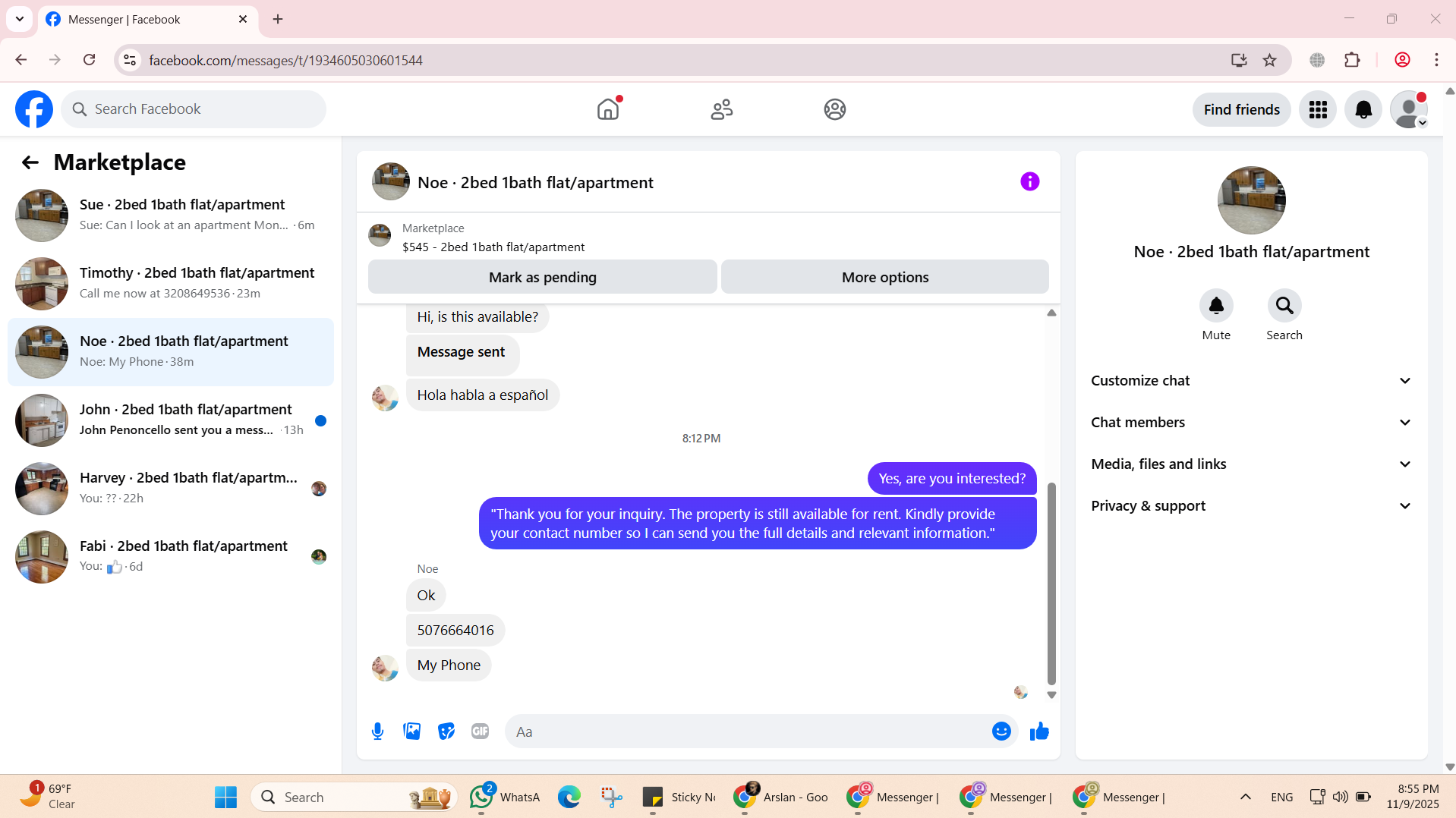Open the weather widget showing 69°F
Screen dimensions: 1456x818
(47, 796)
